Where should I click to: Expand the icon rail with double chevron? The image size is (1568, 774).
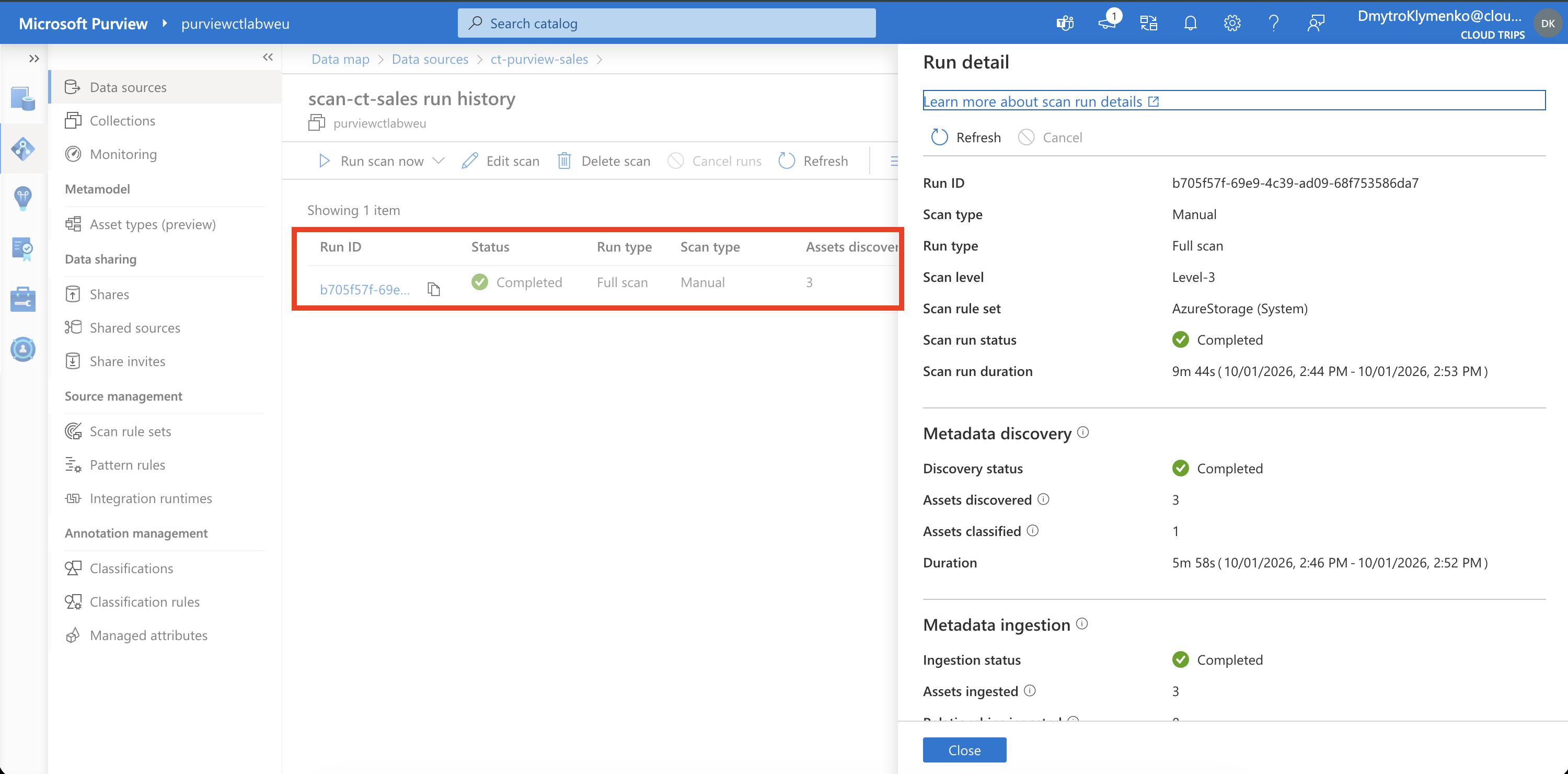click(x=34, y=59)
